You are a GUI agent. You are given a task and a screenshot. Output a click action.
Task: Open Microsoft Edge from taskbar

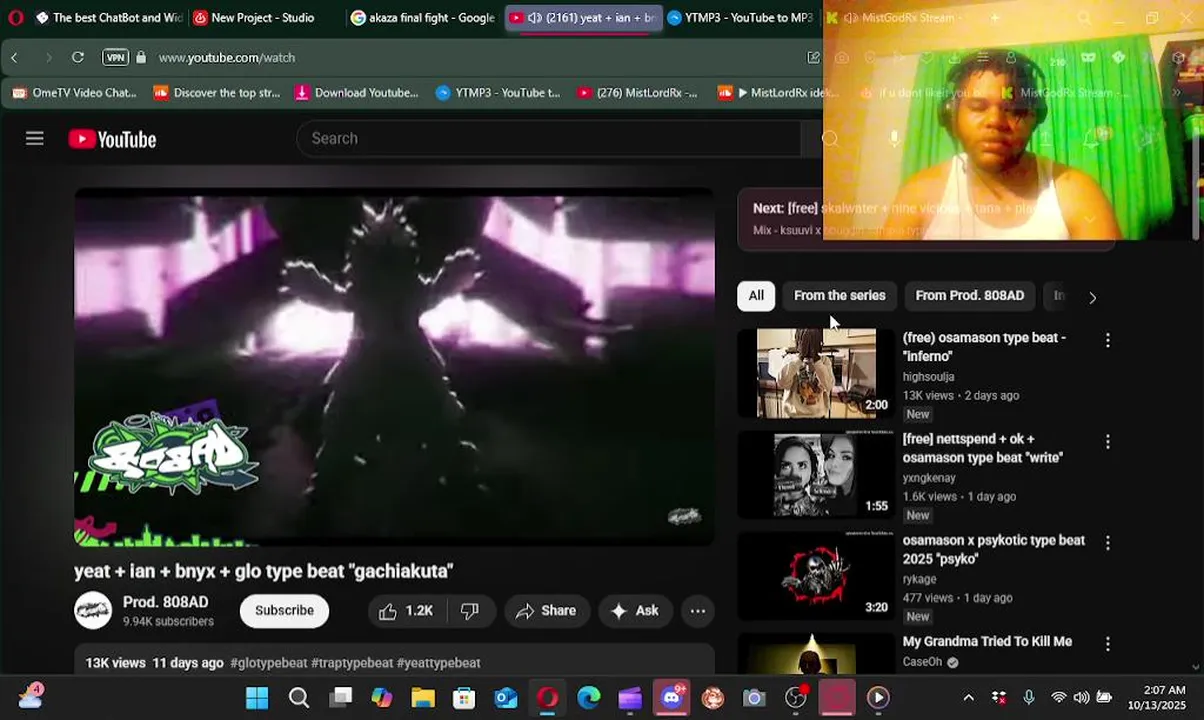589,698
